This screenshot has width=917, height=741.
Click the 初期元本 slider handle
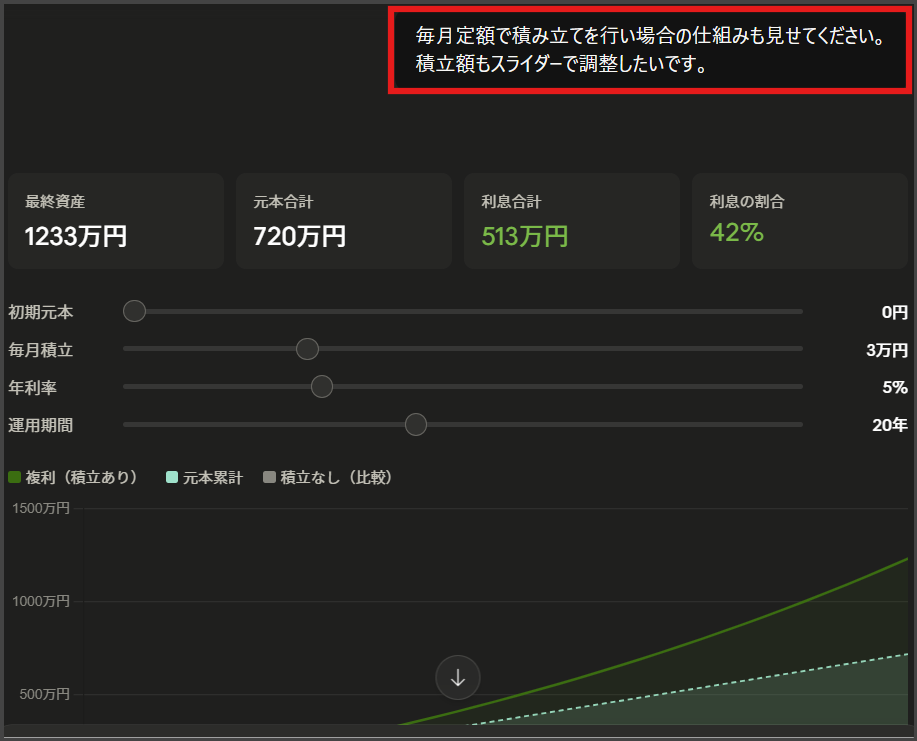click(x=134, y=311)
